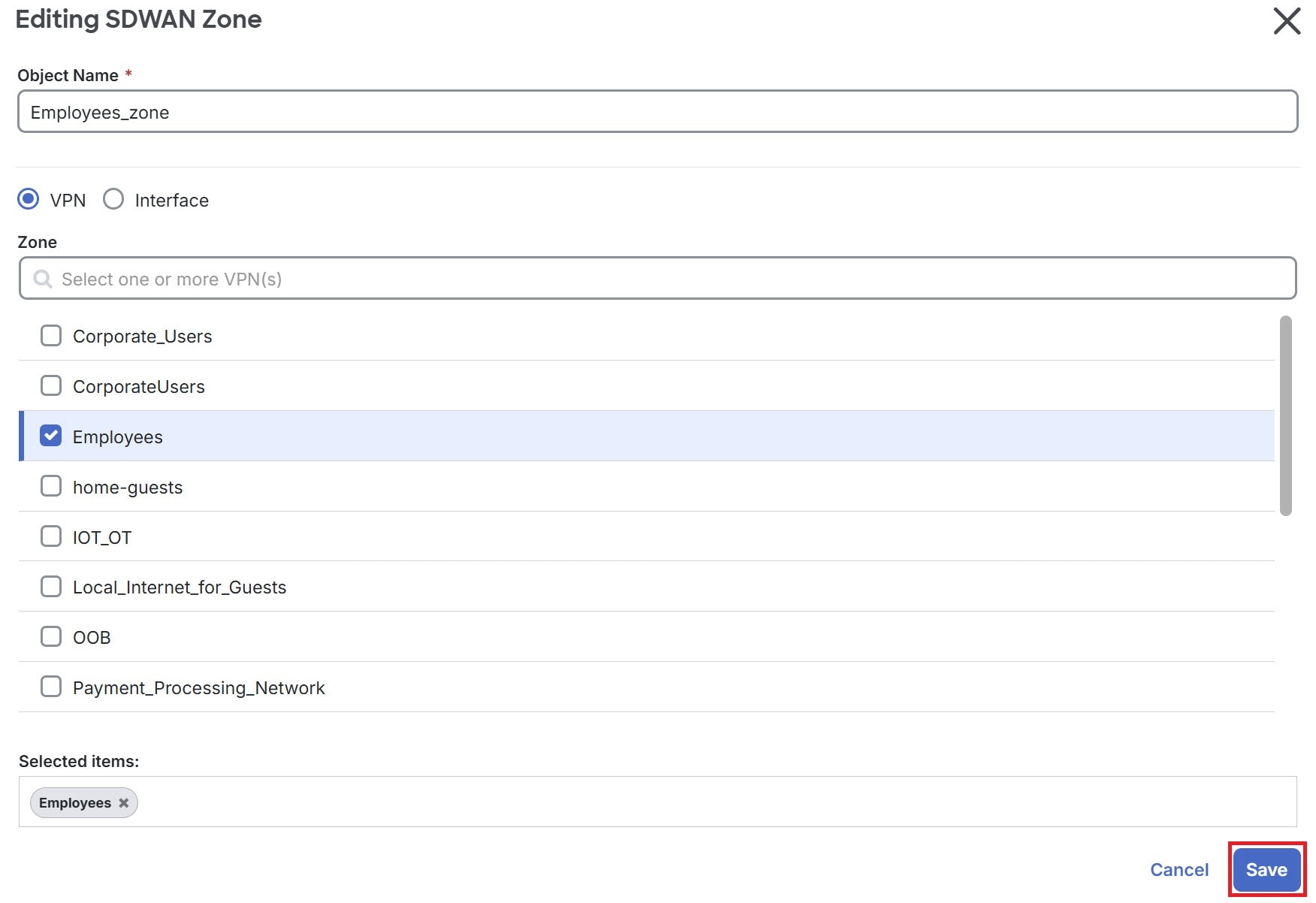1316x903 pixels.
Task: Select the home-guests zone checkbox
Action: [x=50, y=486]
